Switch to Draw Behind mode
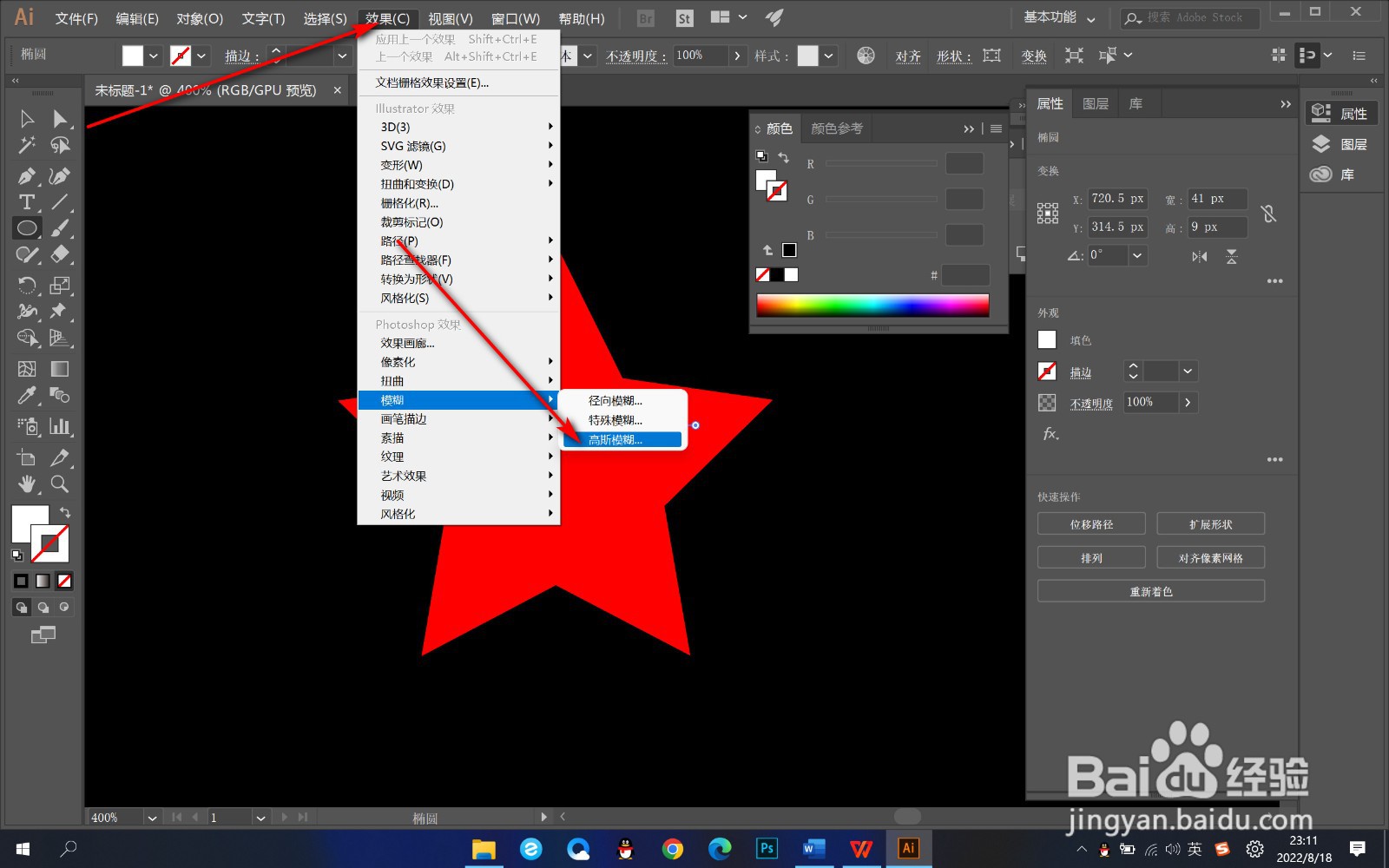1389x868 pixels. (43, 608)
